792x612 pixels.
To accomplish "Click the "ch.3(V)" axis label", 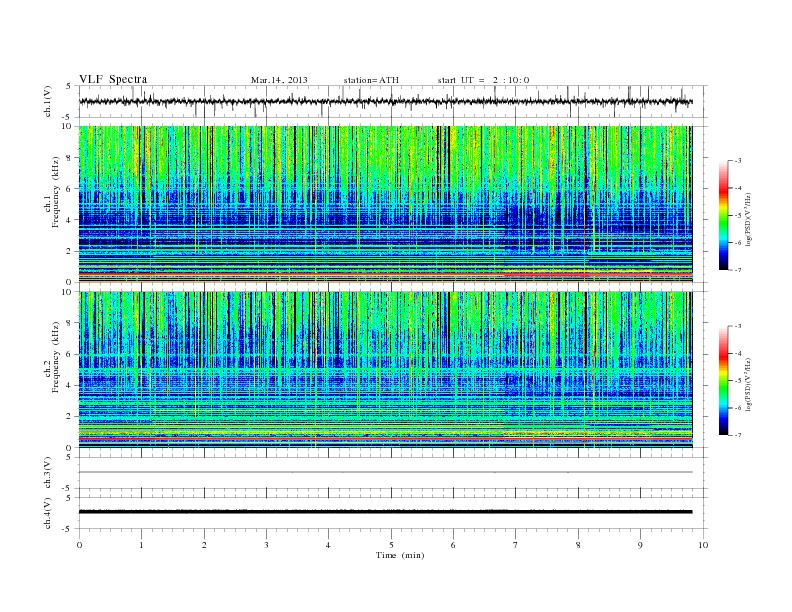I will pyautogui.click(x=48, y=473).
